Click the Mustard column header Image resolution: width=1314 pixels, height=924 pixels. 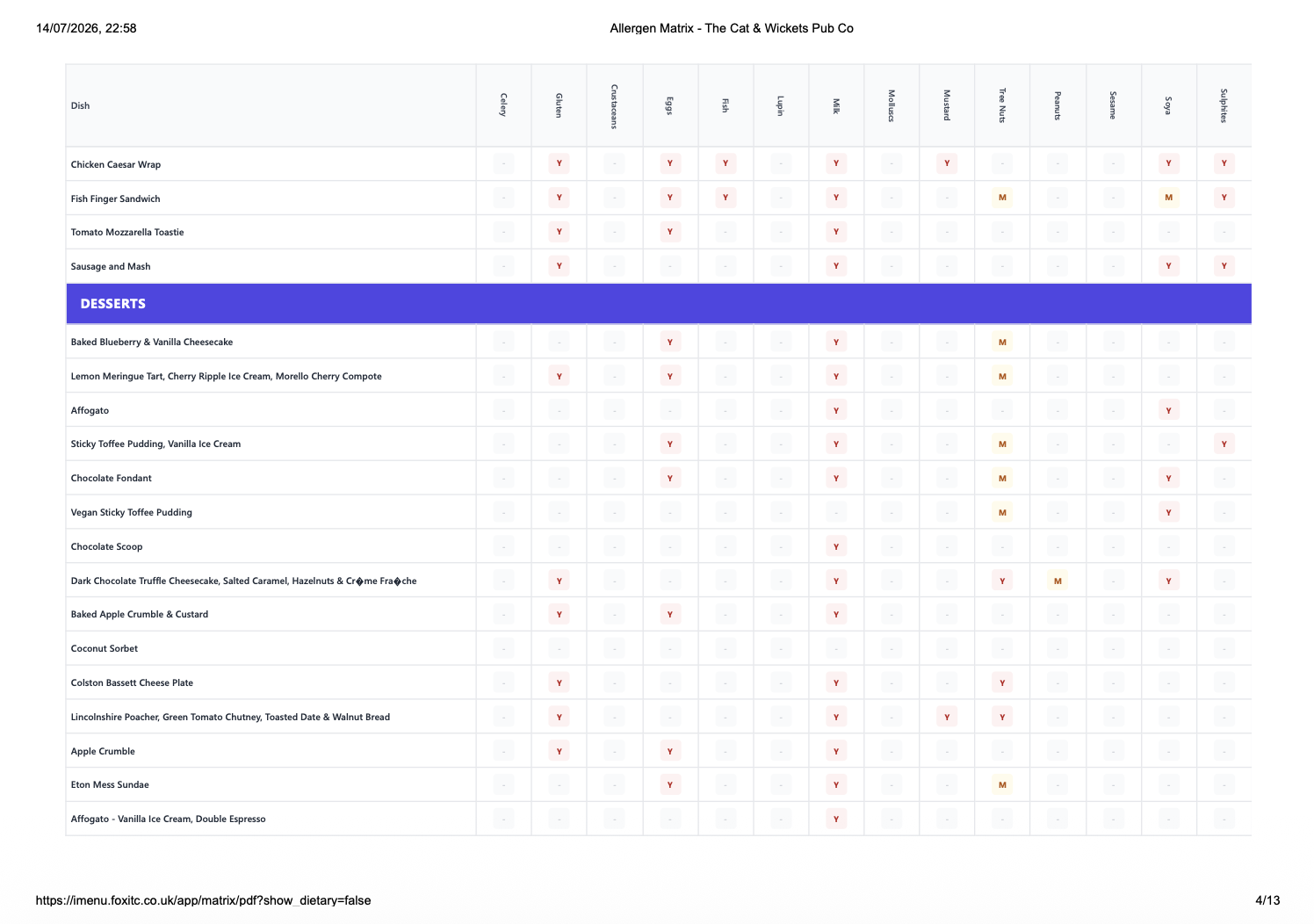[x=947, y=105]
